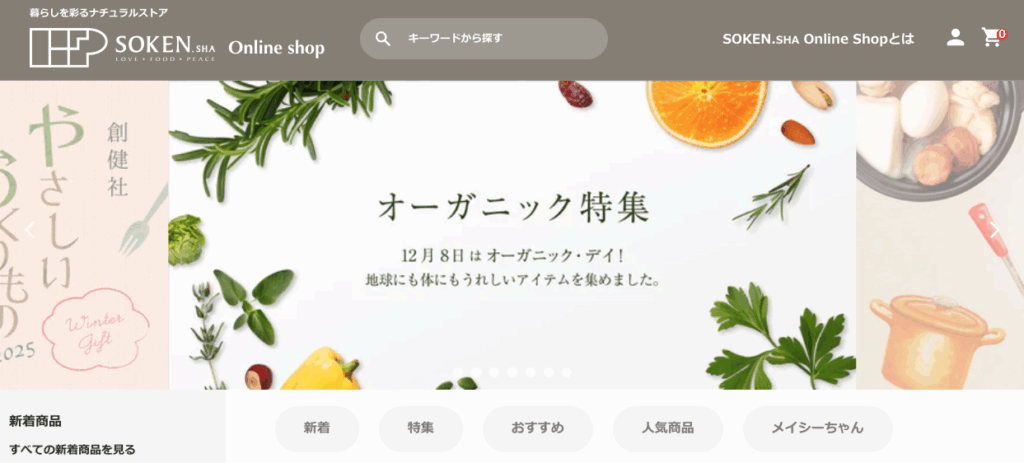
Task: Open すべての新着商品を見る link
Action: click(x=72, y=449)
